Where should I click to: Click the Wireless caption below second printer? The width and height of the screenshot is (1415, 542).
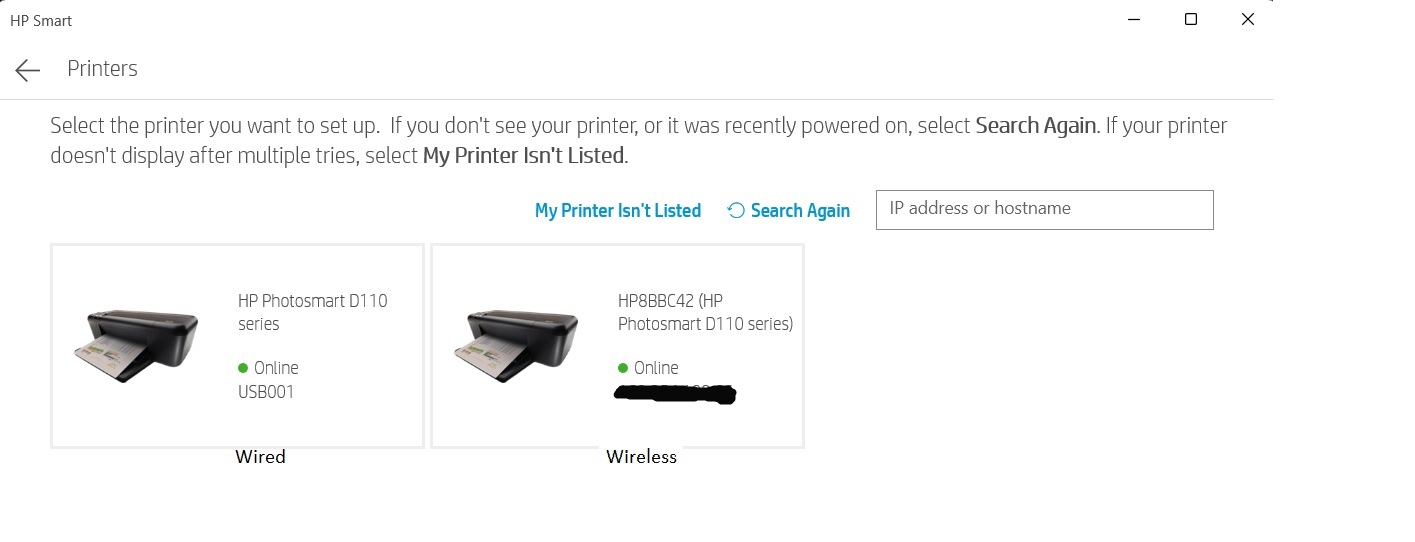click(x=641, y=457)
